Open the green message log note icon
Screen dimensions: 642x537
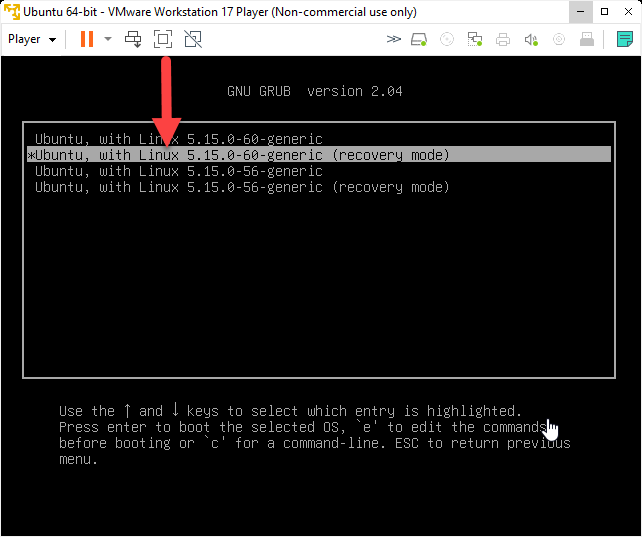pos(625,39)
